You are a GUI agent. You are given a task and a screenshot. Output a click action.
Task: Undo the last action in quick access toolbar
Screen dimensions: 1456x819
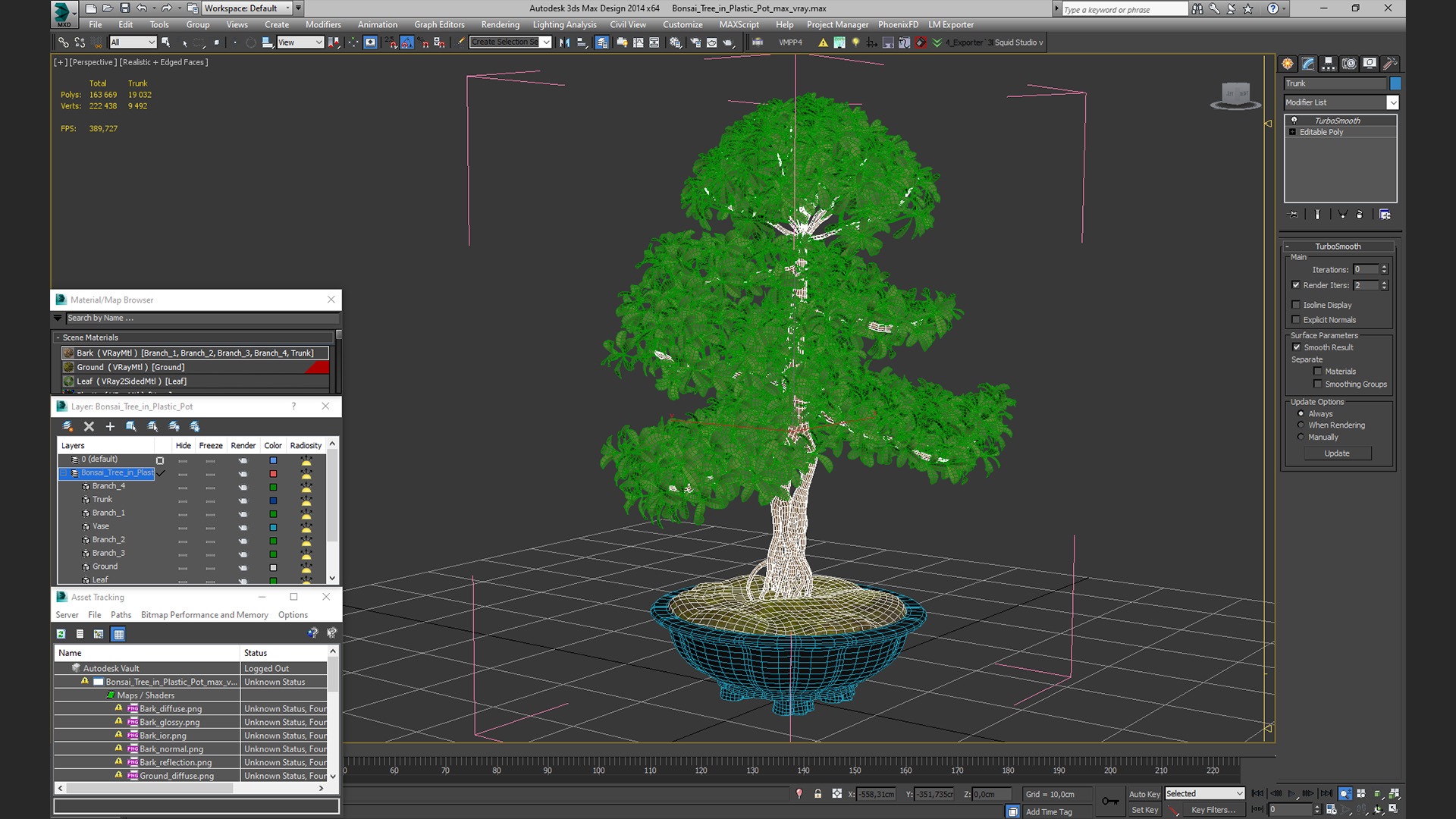142,8
